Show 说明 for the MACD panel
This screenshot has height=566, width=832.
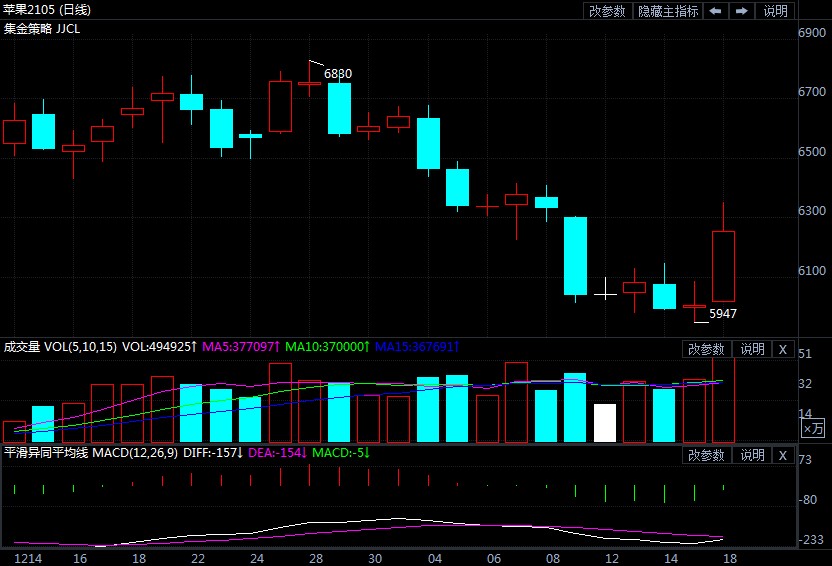click(752, 455)
